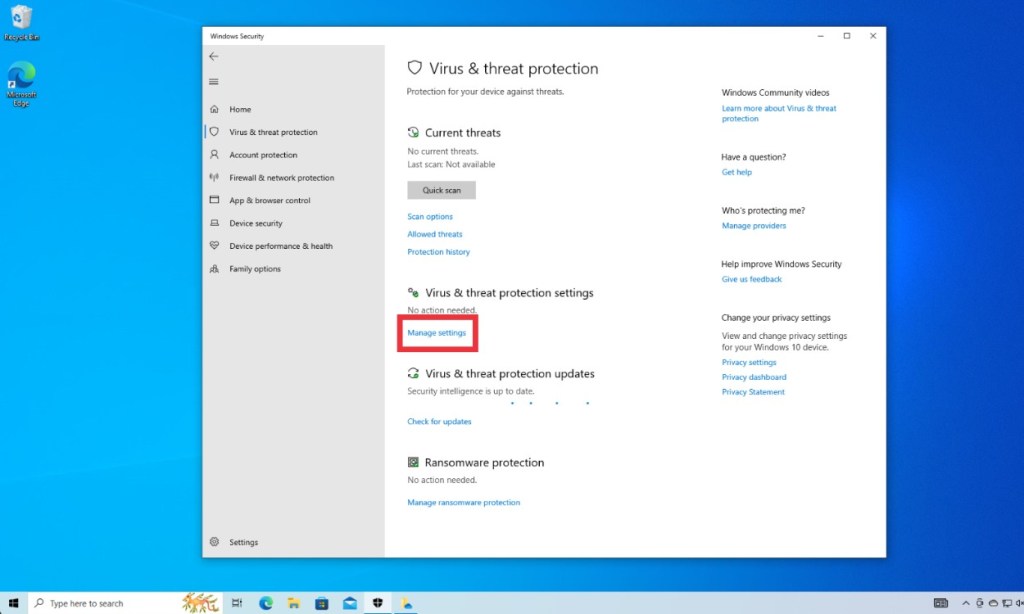Go back with the back arrow

click(214, 56)
